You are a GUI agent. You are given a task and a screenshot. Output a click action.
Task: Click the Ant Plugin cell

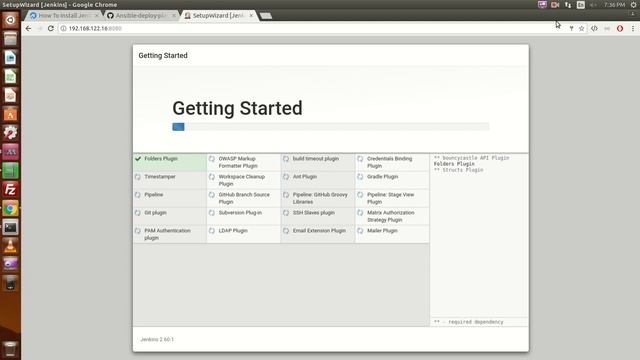click(318, 180)
